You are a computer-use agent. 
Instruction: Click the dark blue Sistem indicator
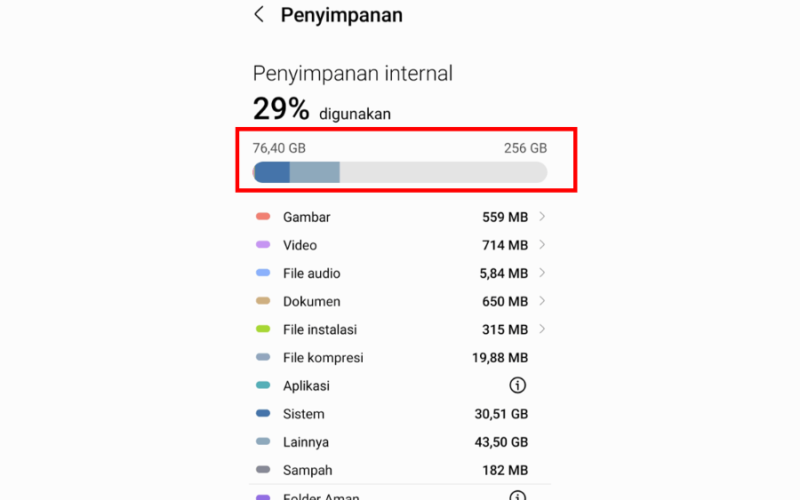pos(263,413)
